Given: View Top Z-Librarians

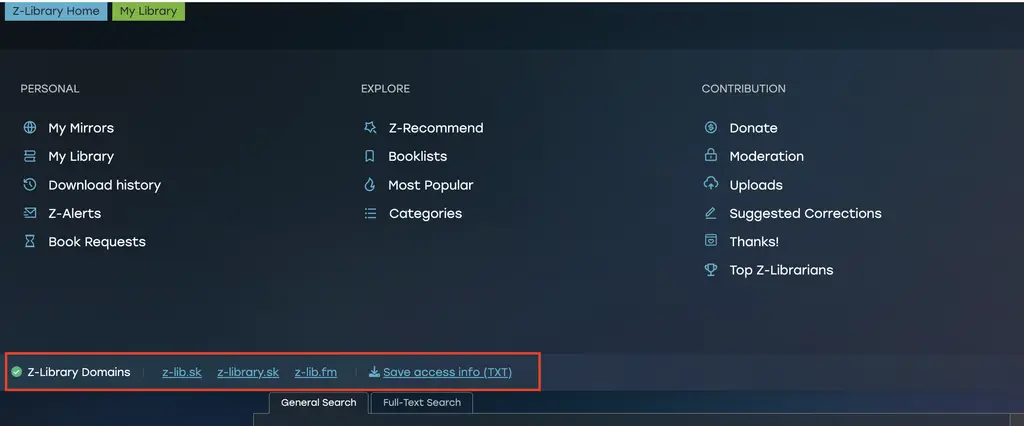Looking at the screenshot, I should pyautogui.click(x=781, y=270).
